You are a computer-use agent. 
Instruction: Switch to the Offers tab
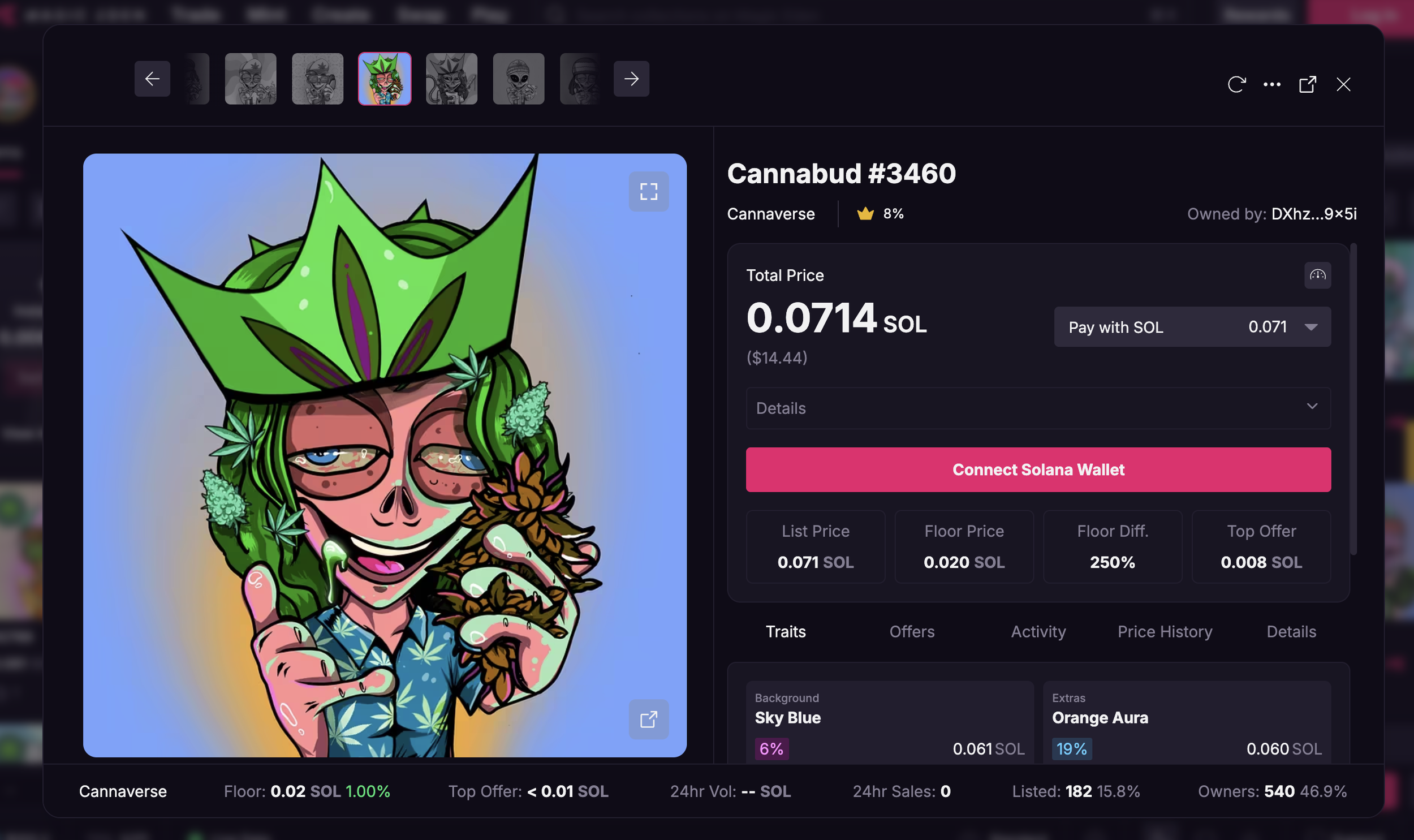coord(912,632)
